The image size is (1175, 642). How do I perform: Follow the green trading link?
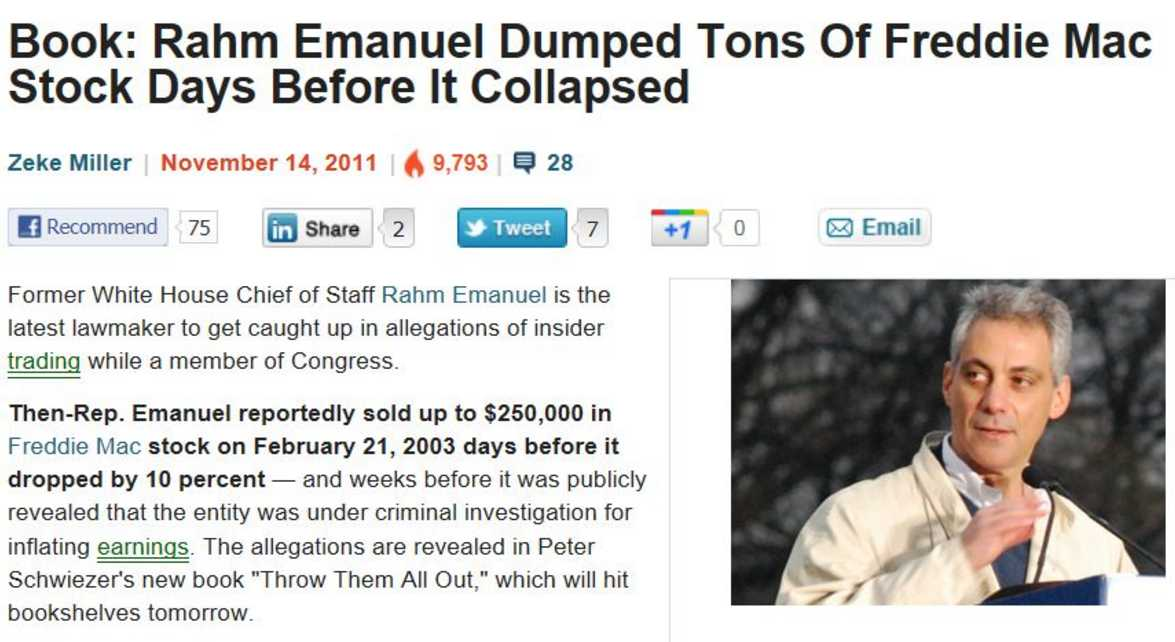pos(43,361)
